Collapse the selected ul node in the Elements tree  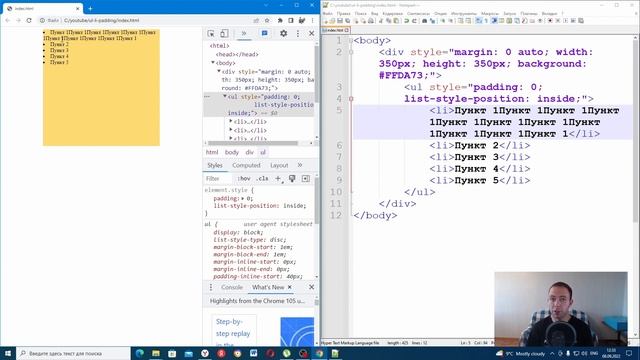(224, 96)
